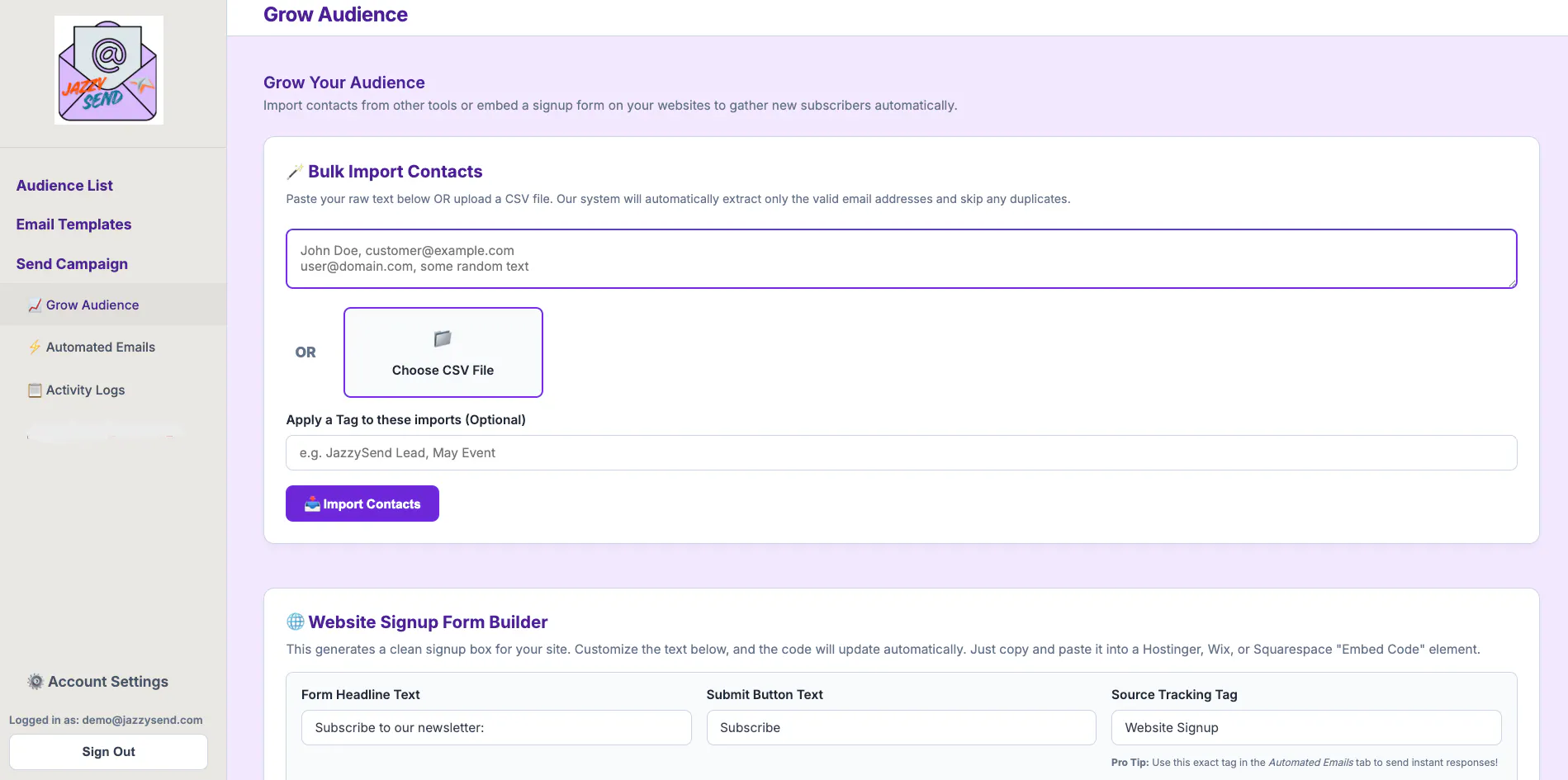
Task: Click the Account Settings gear icon
Action: point(36,682)
